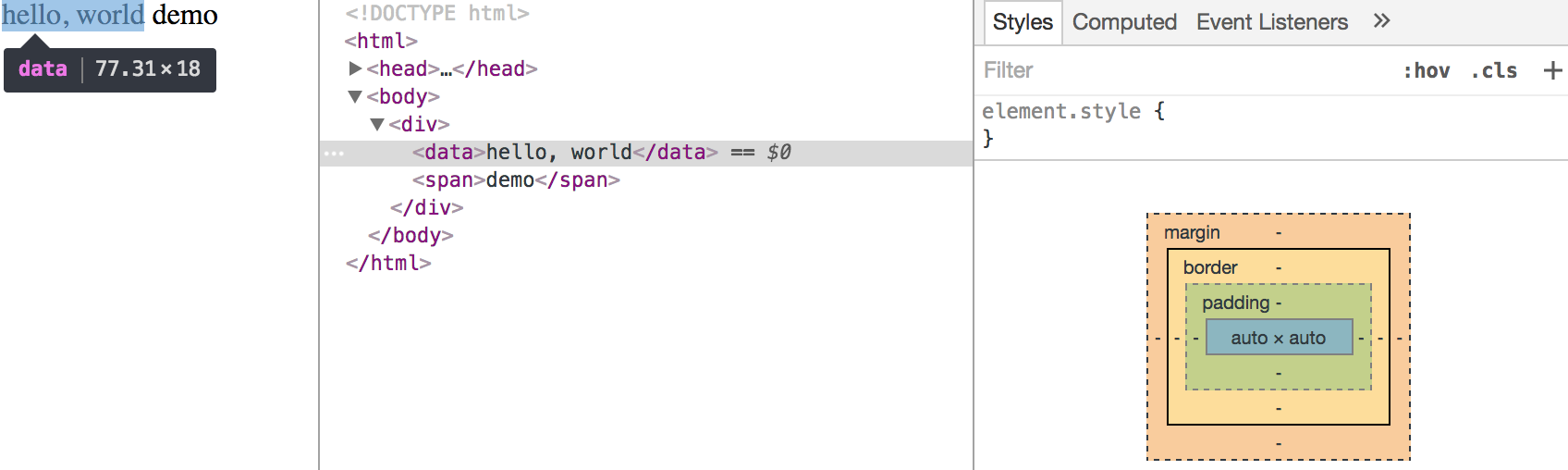
Task: Toggle the :hov element state panel
Action: 1427,71
